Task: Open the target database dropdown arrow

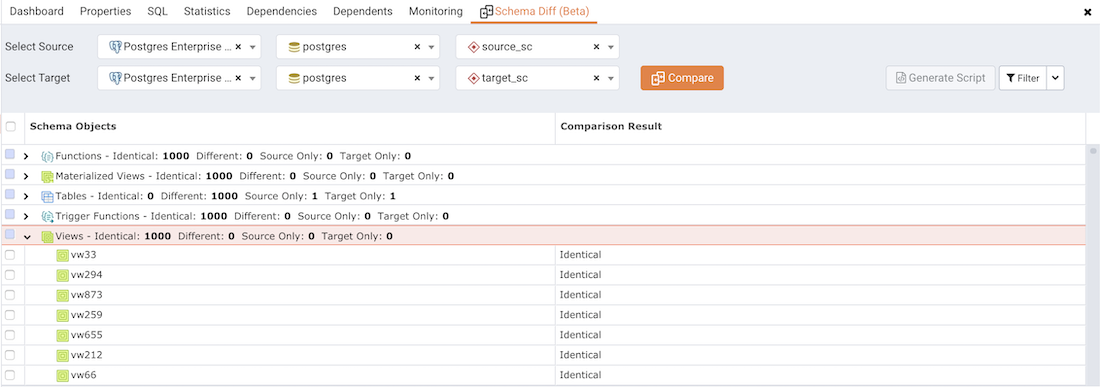Action: 431,79
